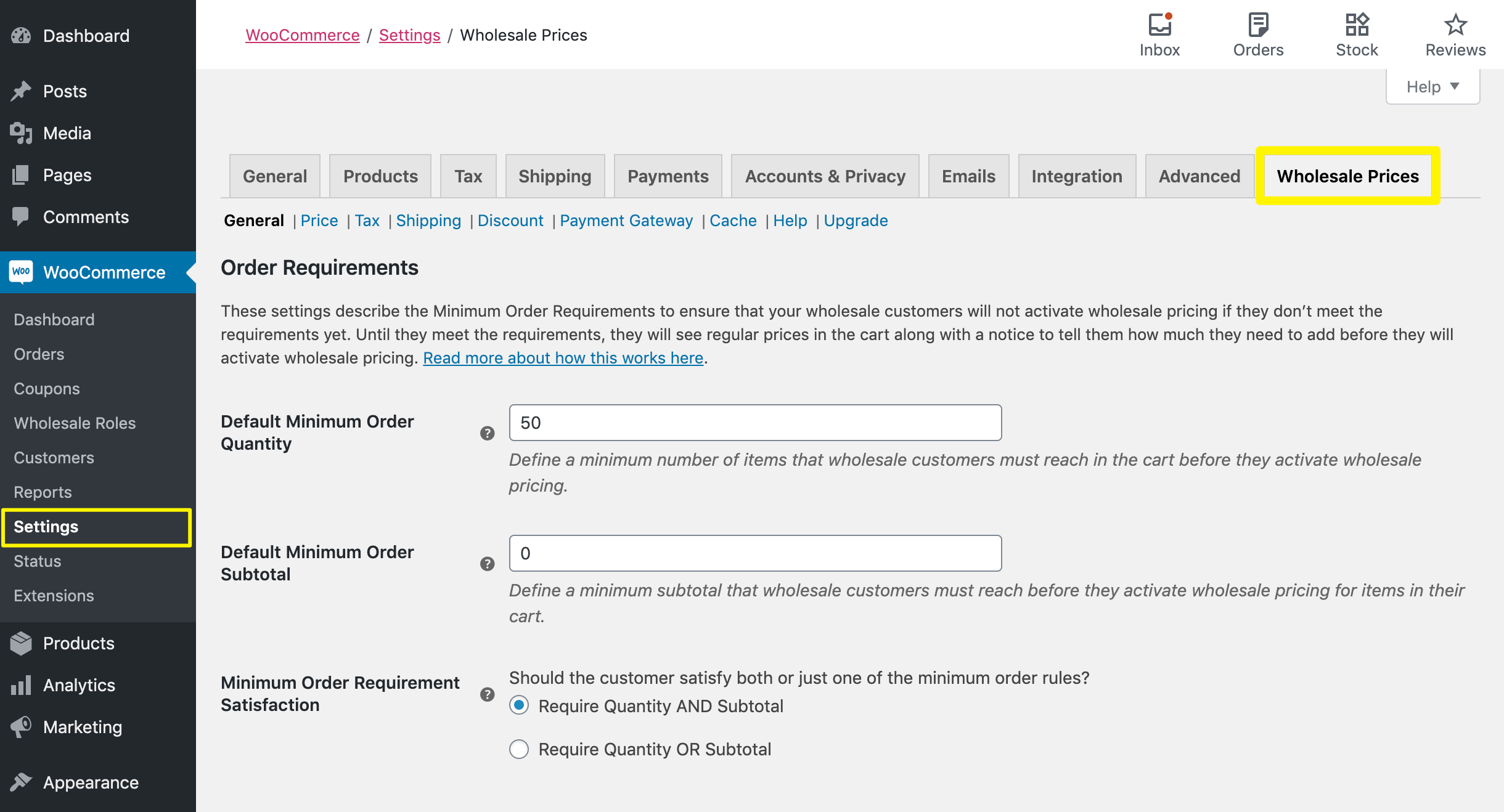This screenshot has height=812, width=1504.
Task: Click the Analytics bar chart icon
Action: coord(21,685)
